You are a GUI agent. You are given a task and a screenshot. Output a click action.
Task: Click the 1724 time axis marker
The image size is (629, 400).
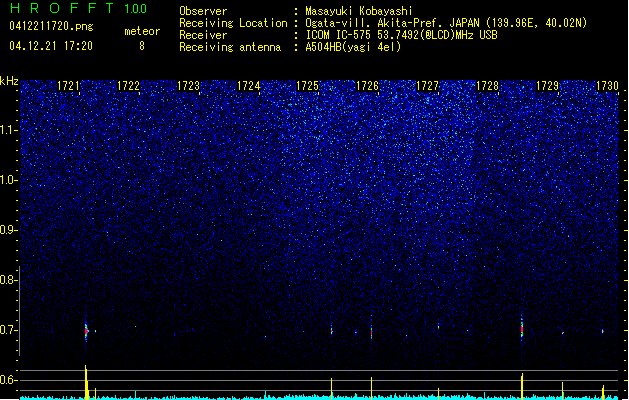(x=248, y=86)
